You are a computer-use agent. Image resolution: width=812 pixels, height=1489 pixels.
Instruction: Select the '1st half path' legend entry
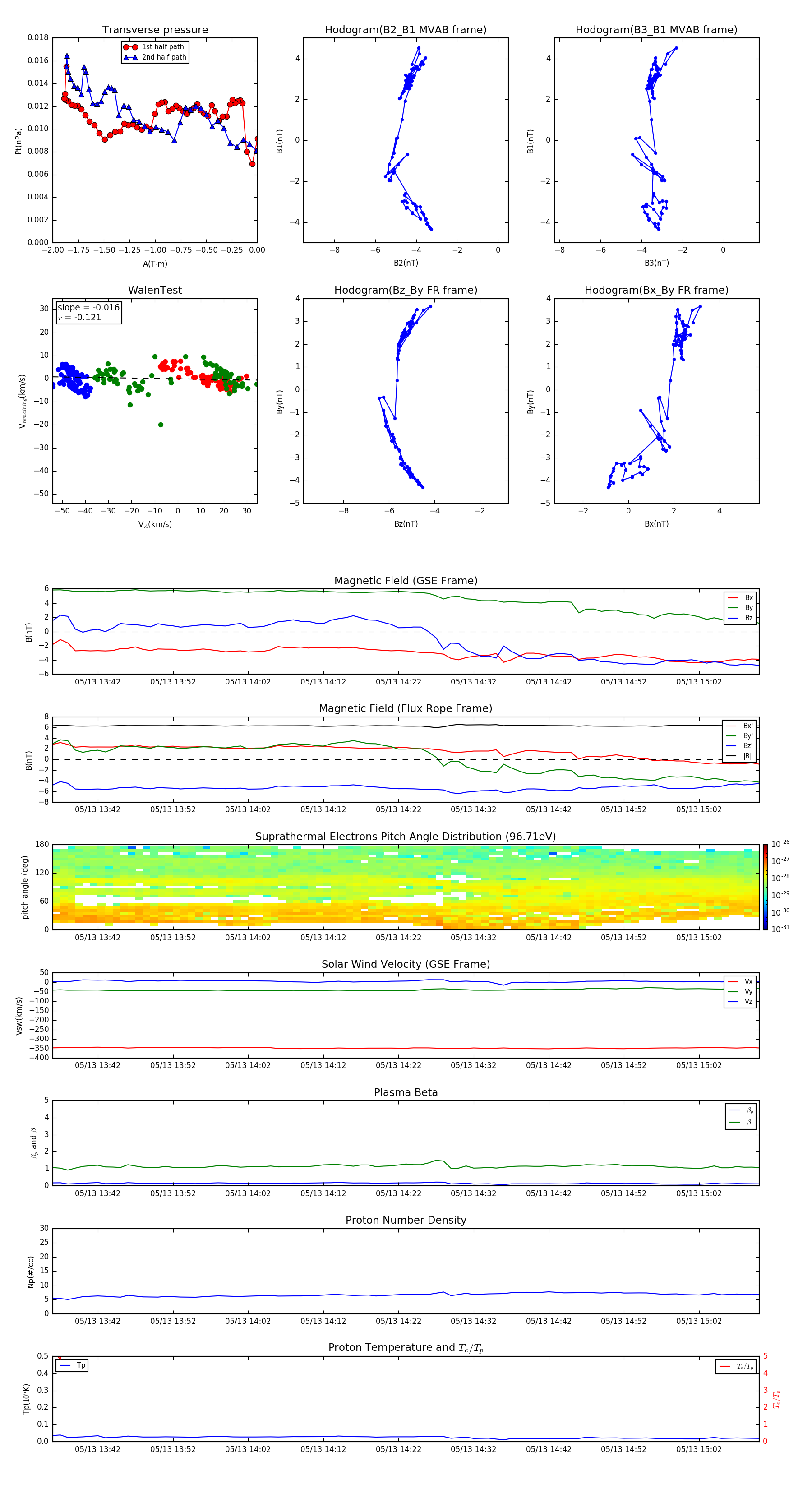coord(154,47)
